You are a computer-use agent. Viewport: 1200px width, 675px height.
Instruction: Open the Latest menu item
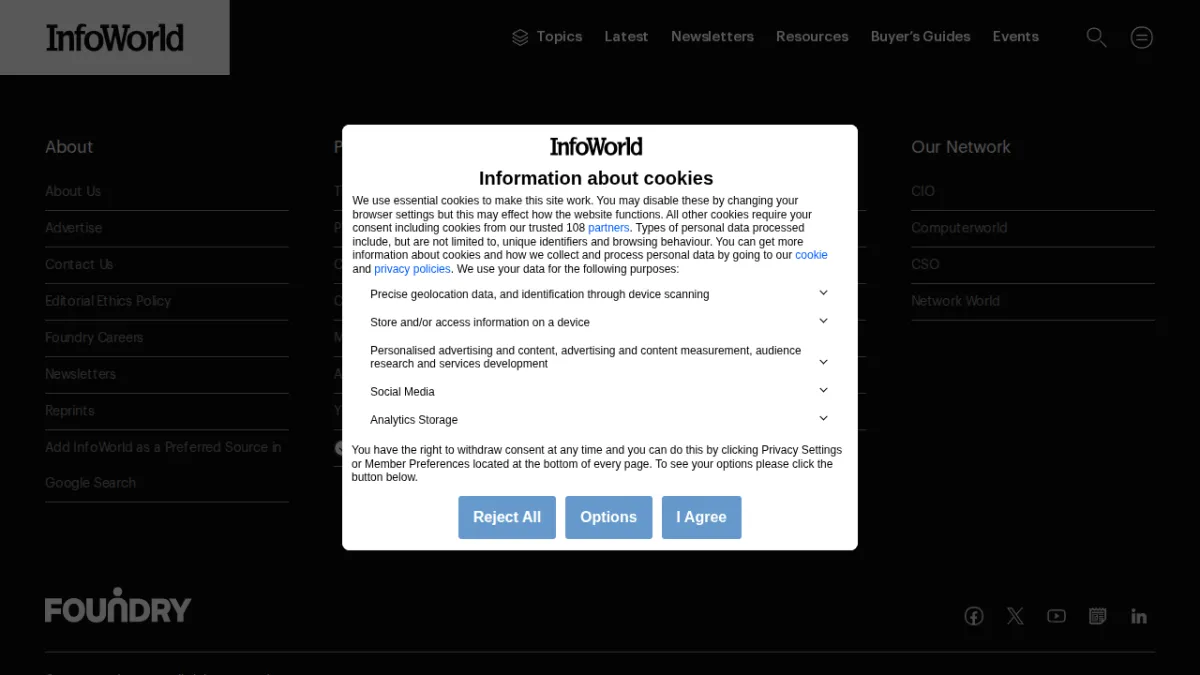tap(626, 37)
